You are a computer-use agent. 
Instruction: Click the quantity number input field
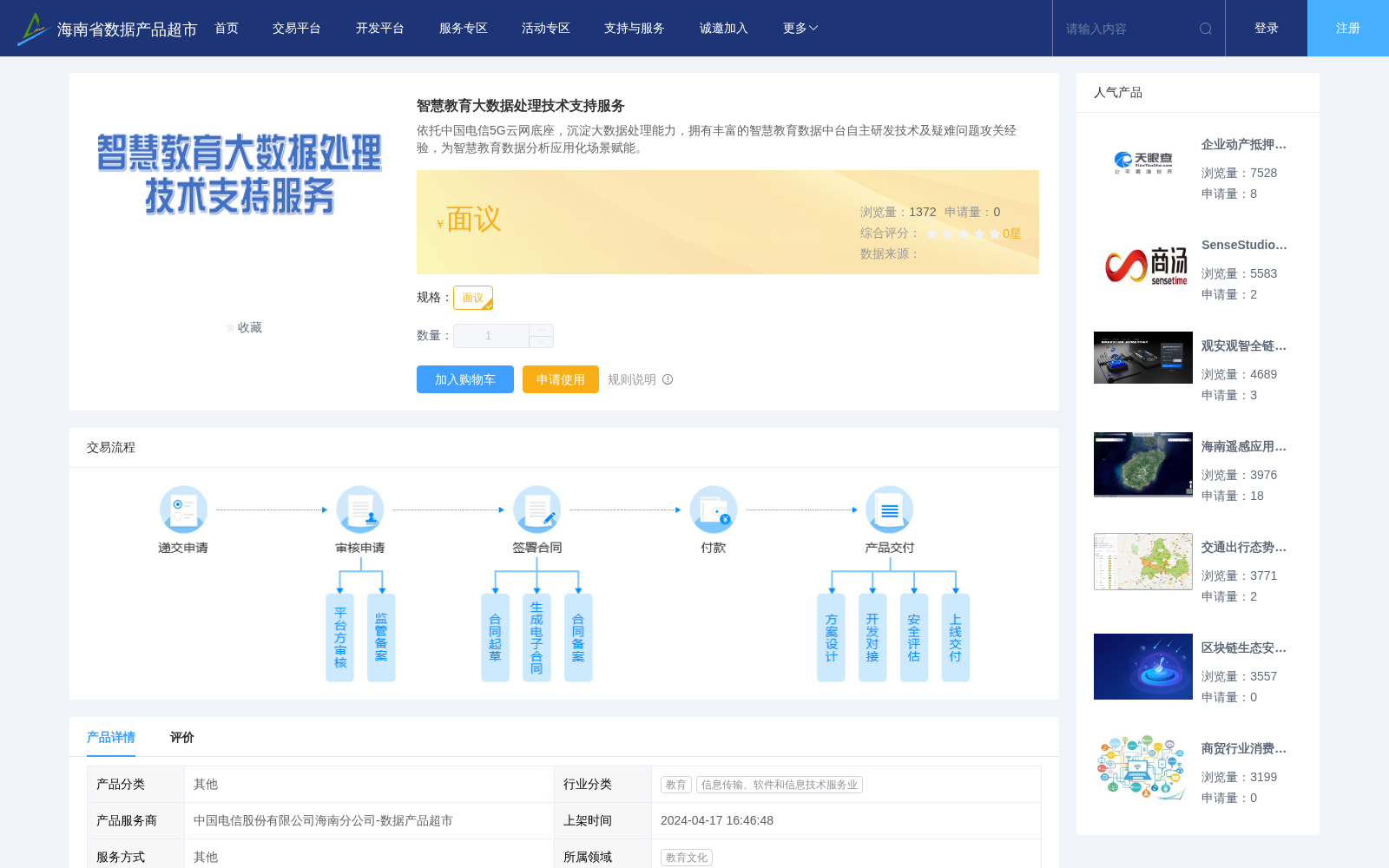pos(491,336)
